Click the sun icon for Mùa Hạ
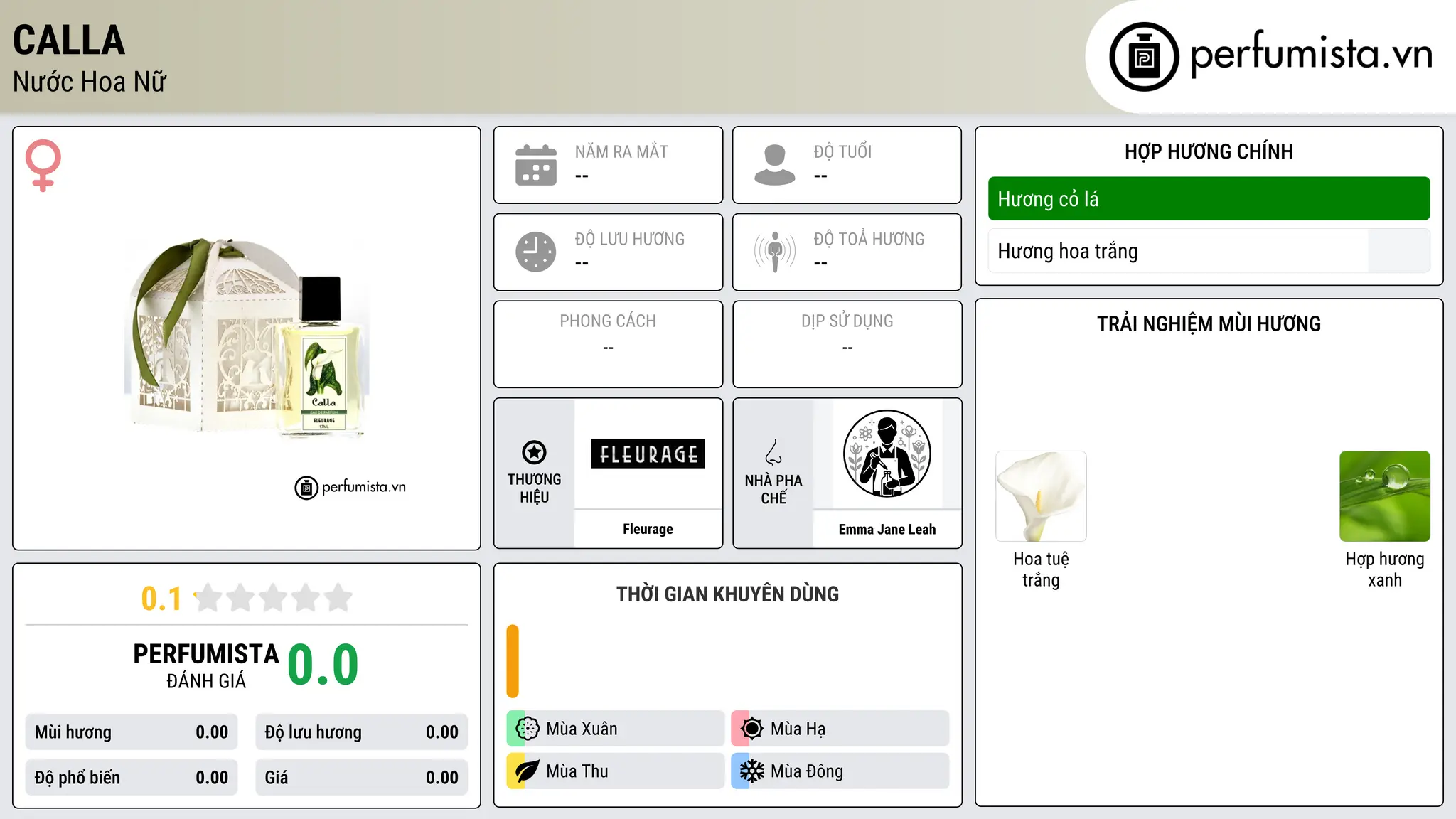 (752, 729)
